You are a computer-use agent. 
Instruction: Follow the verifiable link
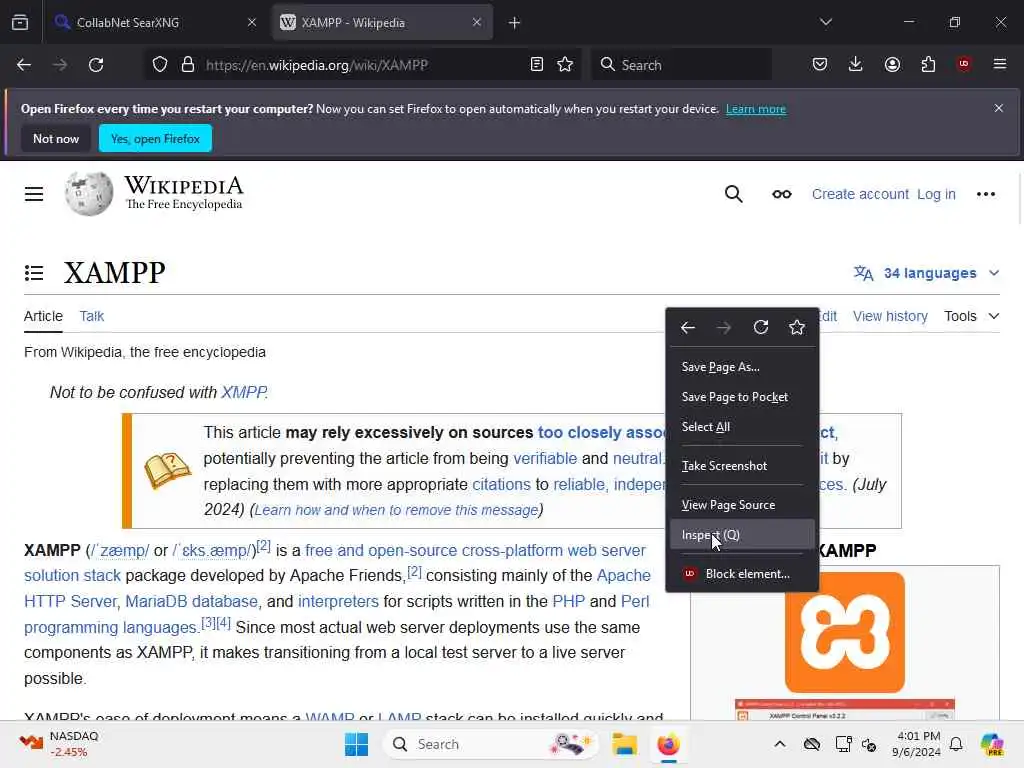545,458
